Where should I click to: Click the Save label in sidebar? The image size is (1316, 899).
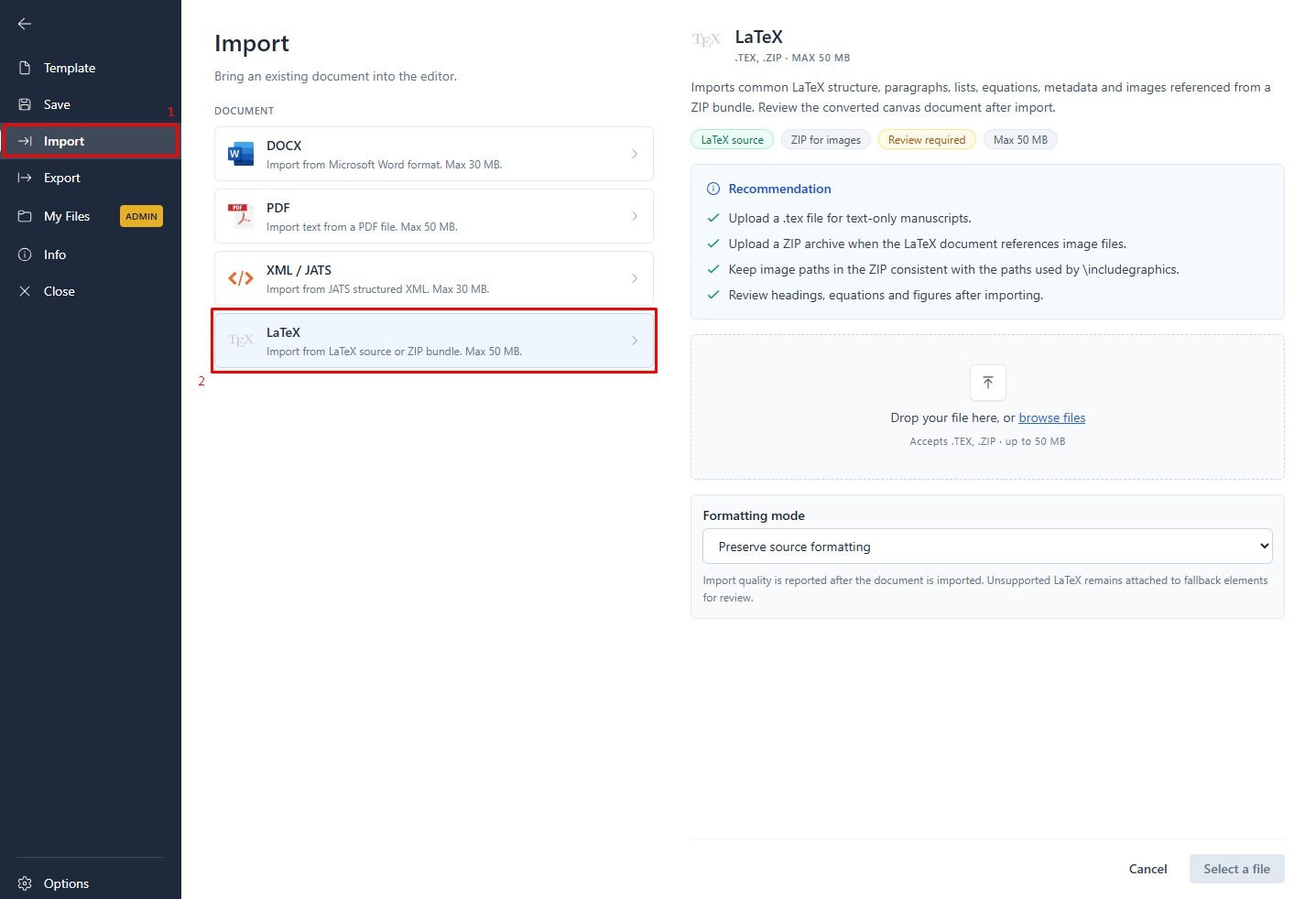click(x=57, y=104)
